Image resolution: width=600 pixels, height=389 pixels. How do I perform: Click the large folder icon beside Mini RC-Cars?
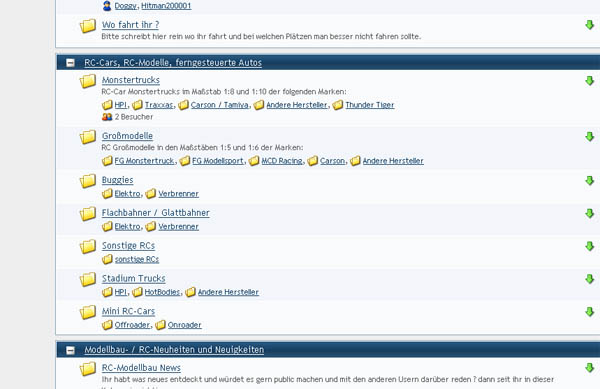[88, 313]
